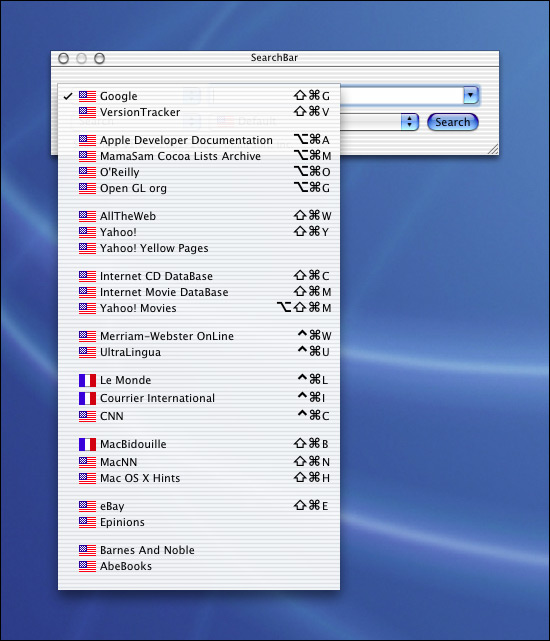Select Le Monde search engine
Viewport: 550px width, 641px height.
199,380
